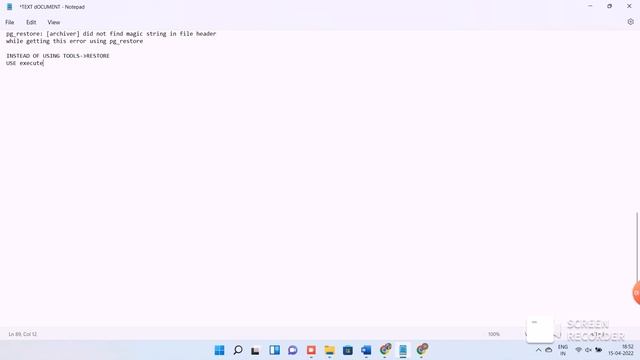Open the Chat app from taskbar
Image resolution: width=640 pixels, height=360 pixels.
pos(293,350)
